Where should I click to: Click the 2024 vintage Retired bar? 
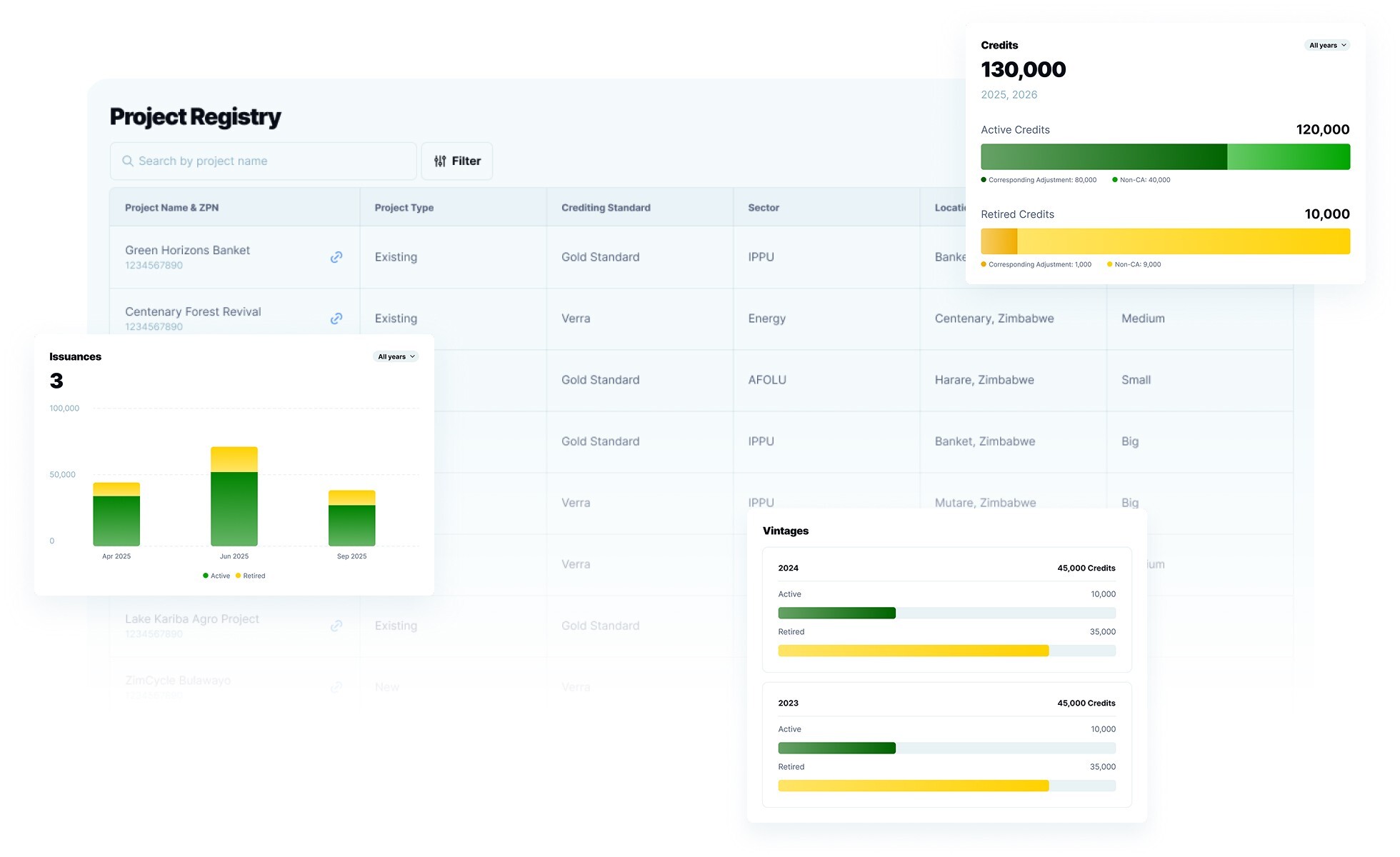tap(947, 651)
